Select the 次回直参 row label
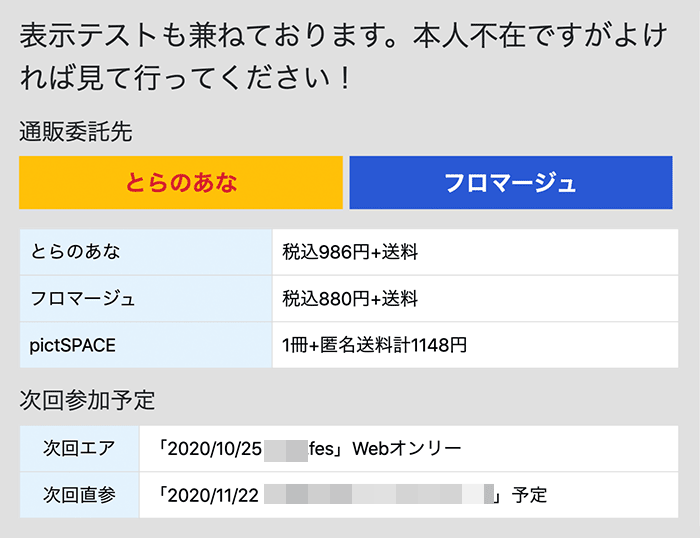Image resolution: width=700 pixels, height=538 pixels. 79,495
